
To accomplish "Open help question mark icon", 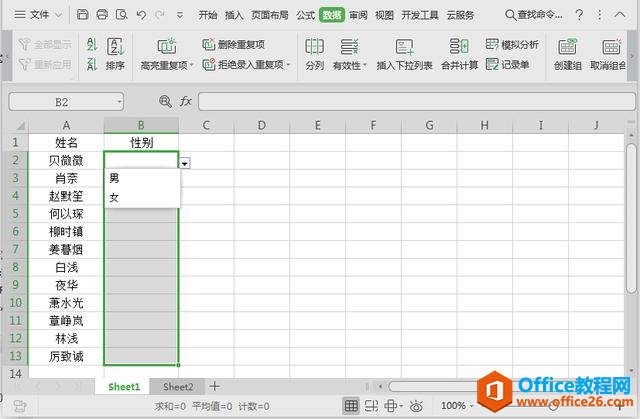I will point(579,15).
